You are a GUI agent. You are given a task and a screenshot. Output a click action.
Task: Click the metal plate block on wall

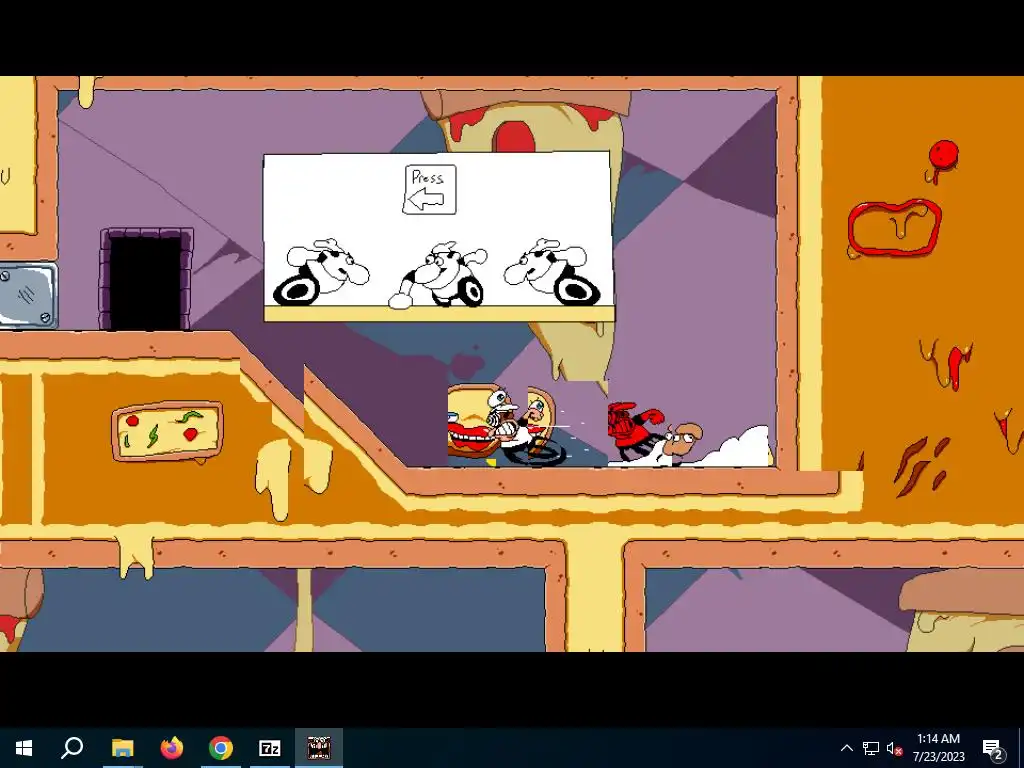pyautogui.click(x=28, y=295)
